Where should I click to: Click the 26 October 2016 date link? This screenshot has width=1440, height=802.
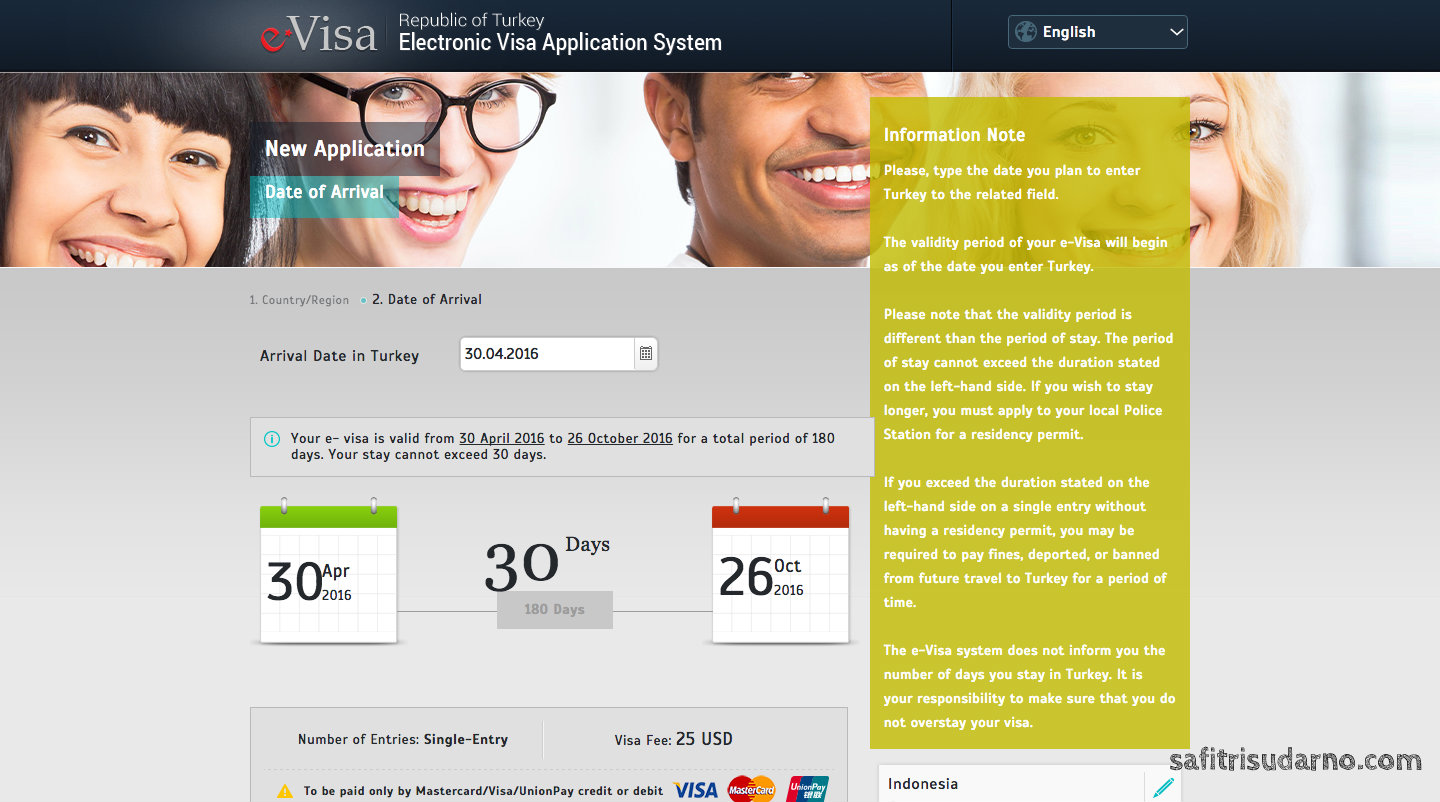(x=619, y=438)
